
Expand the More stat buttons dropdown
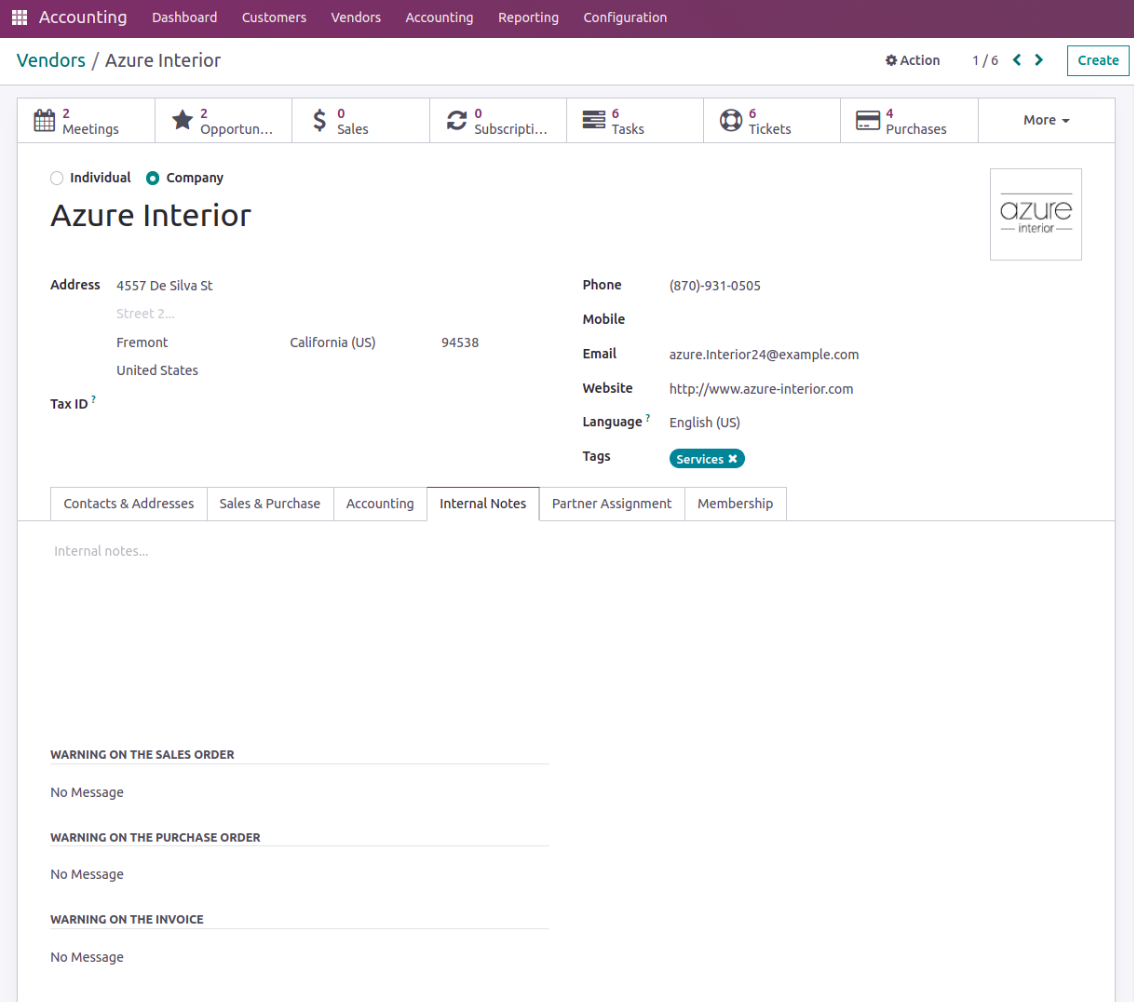[1046, 121]
